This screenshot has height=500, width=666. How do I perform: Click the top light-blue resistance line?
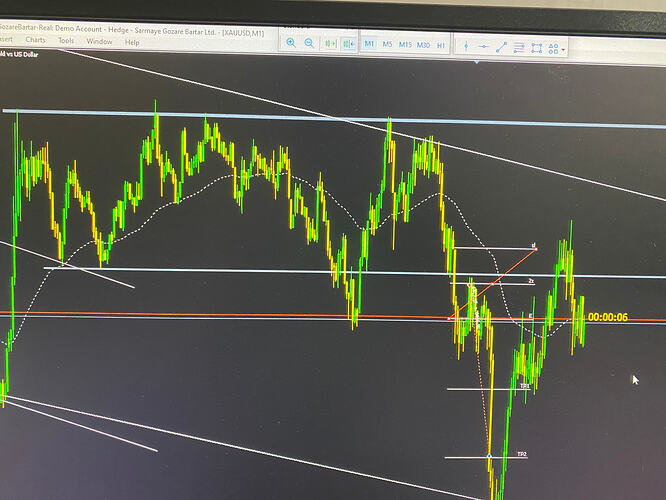(x=333, y=118)
